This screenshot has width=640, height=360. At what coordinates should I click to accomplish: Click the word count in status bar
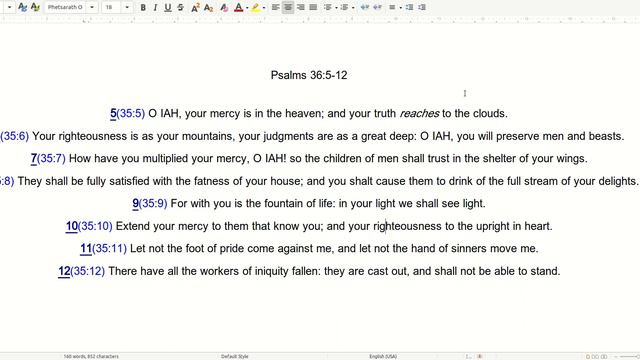click(91, 356)
